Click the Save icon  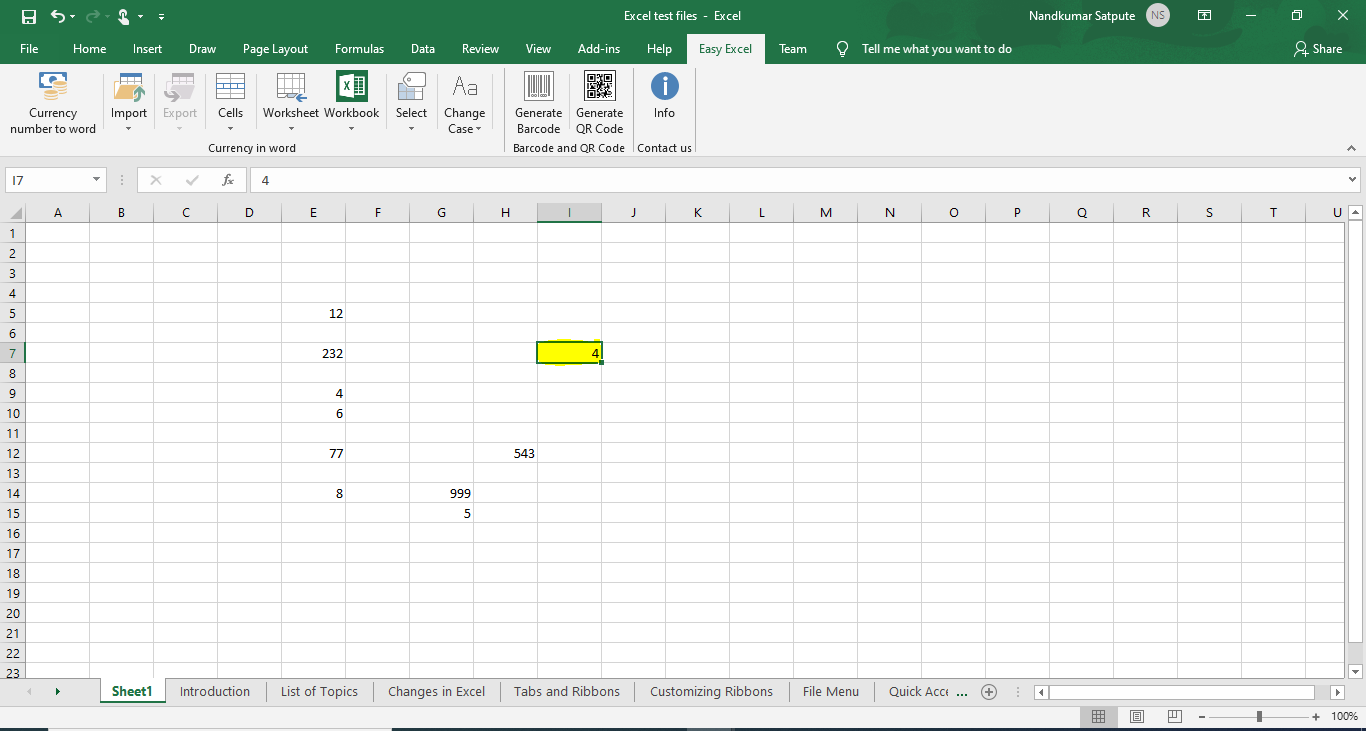27,16
